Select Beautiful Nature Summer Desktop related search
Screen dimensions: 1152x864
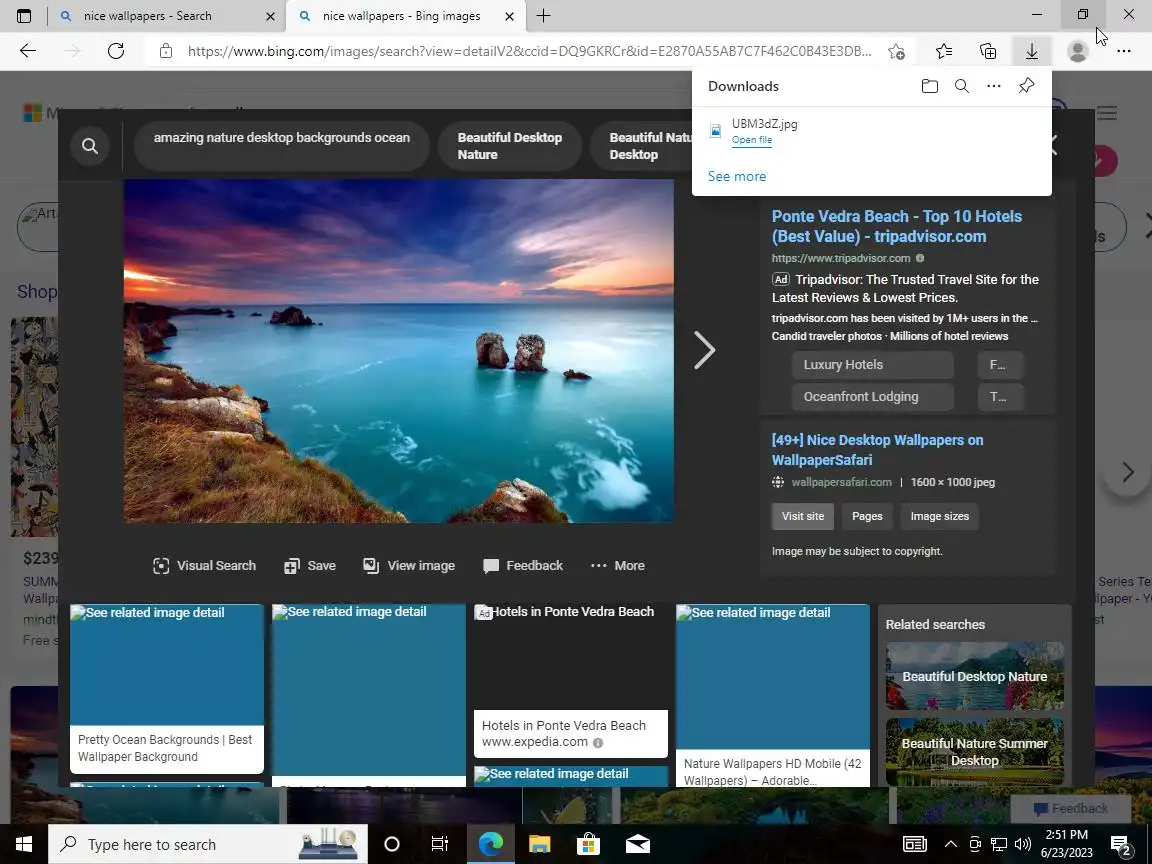click(x=974, y=752)
